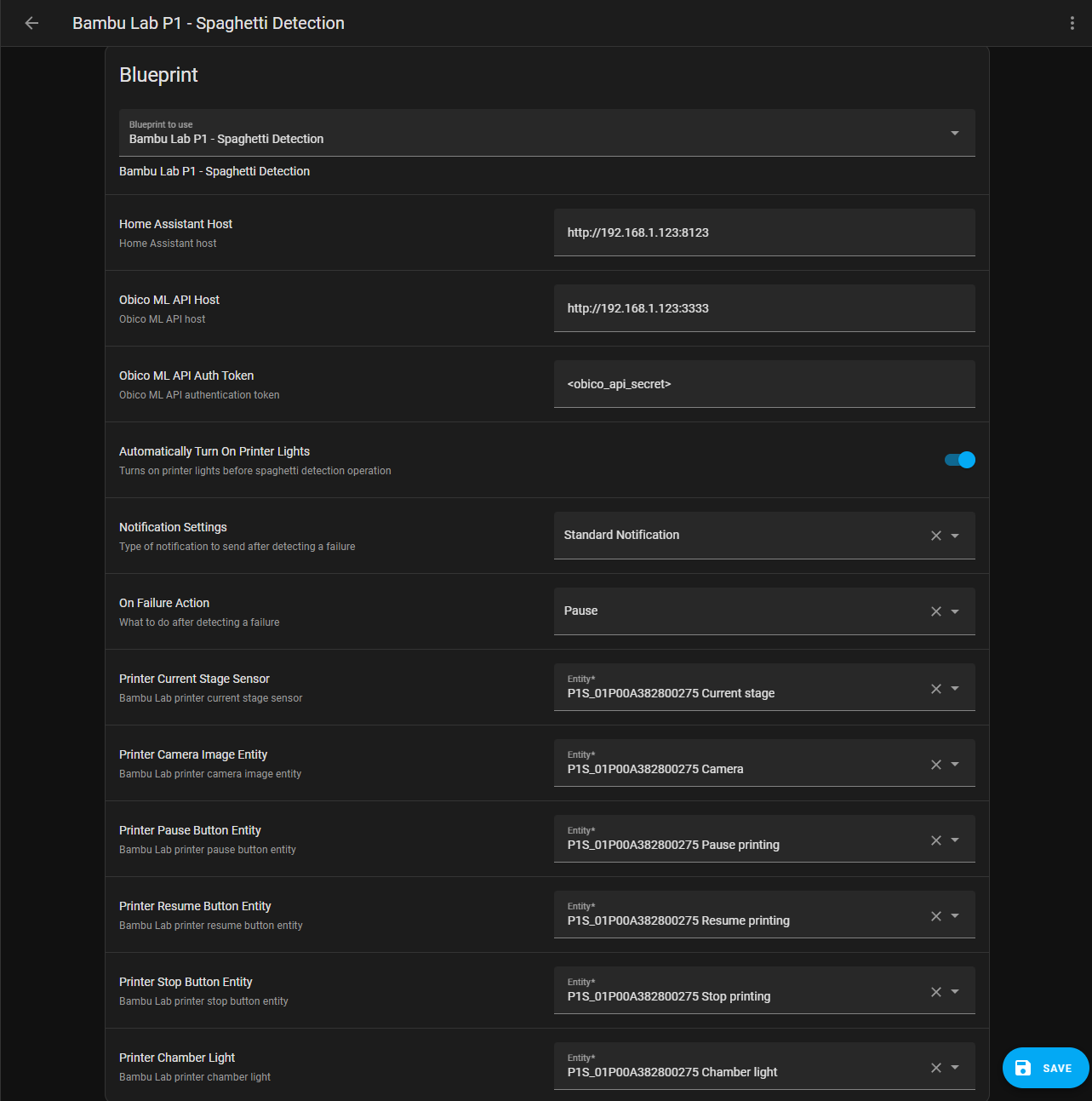Expand the Current stage entity dropdown

point(955,688)
